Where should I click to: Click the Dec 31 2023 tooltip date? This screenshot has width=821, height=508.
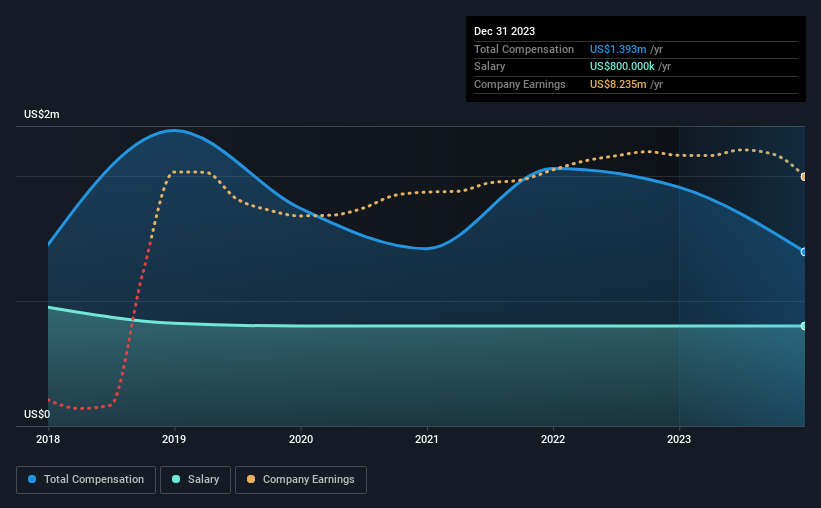[x=504, y=31]
